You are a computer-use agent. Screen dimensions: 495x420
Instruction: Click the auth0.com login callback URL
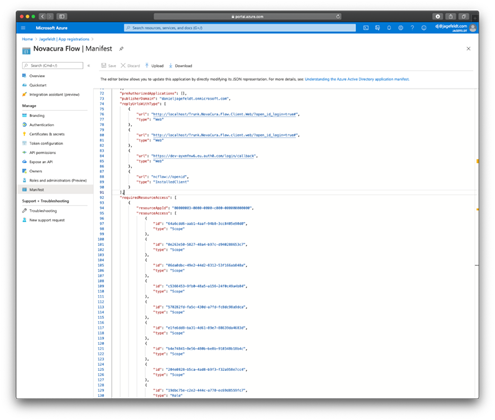(x=203, y=156)
